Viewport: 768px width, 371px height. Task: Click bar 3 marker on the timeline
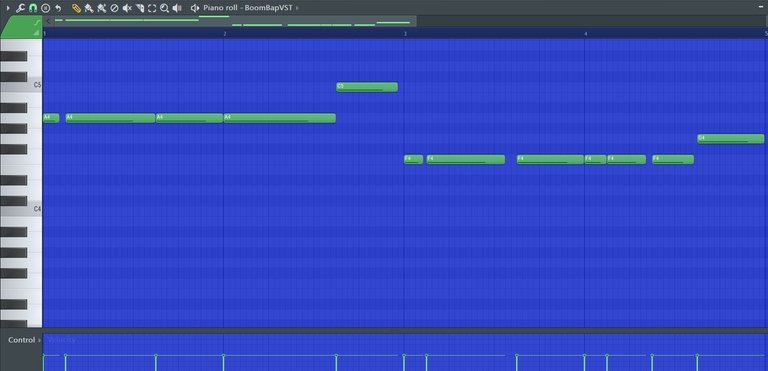click(x=405, y=33)
